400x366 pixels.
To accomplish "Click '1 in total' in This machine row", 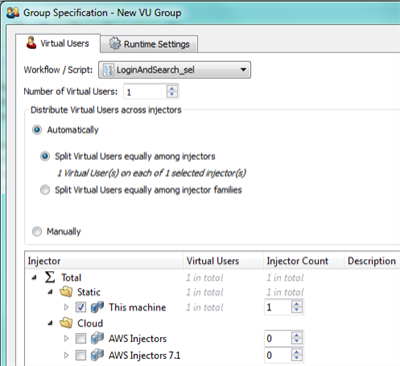I will coord(205,307).
